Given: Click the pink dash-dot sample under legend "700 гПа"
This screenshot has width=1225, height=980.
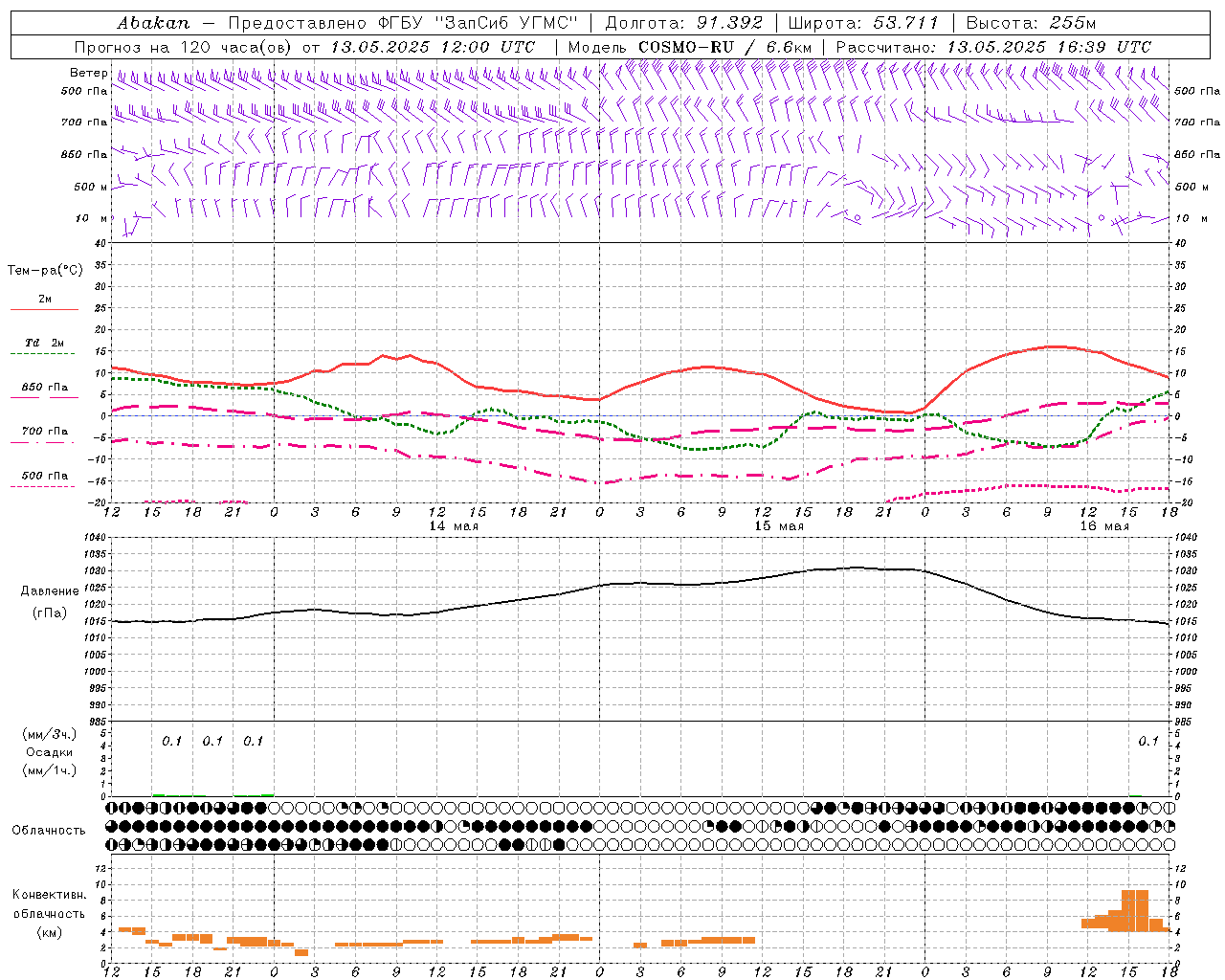Looking at the screenshot, I should click(x=44, y=442).
